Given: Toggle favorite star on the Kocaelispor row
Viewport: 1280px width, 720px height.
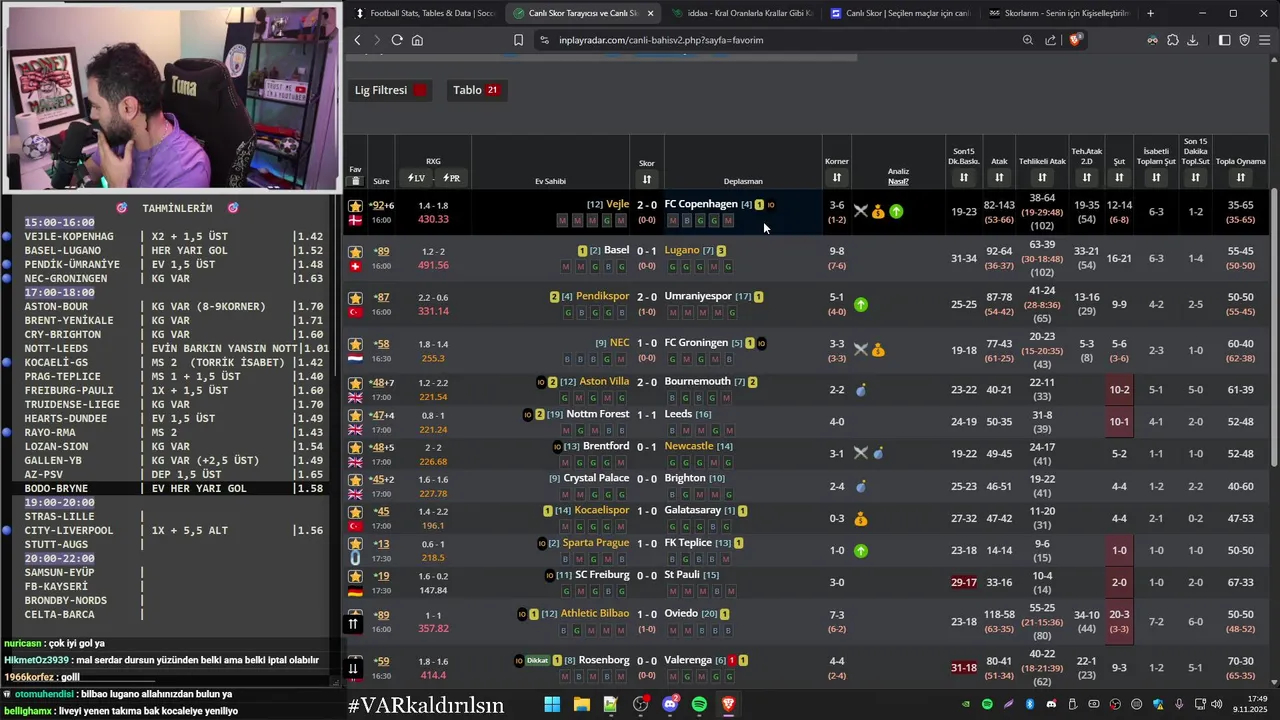Looking at the screenshot, I should [x=355, y=512].
